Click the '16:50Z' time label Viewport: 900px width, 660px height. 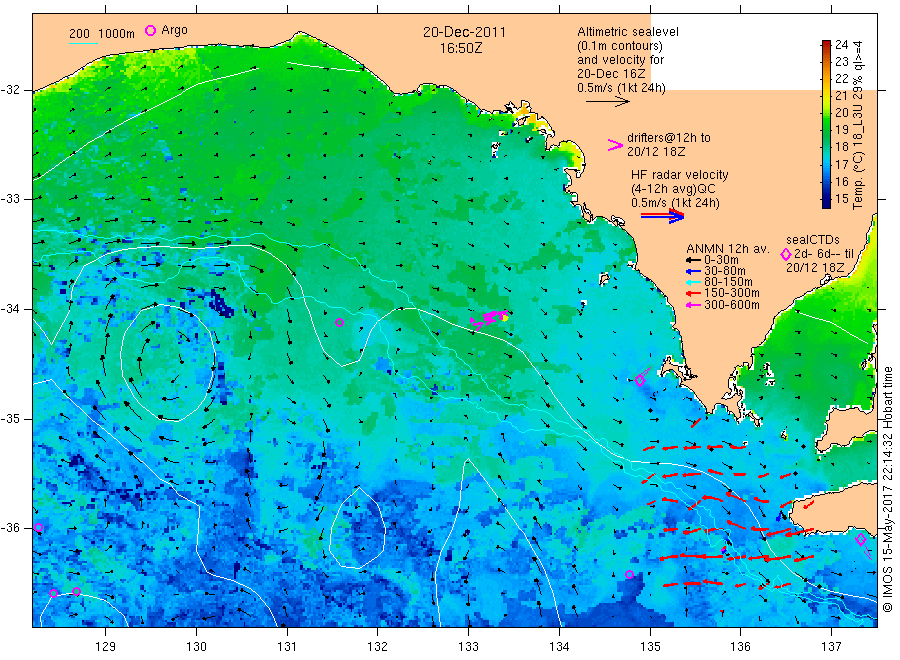[461, 49]
